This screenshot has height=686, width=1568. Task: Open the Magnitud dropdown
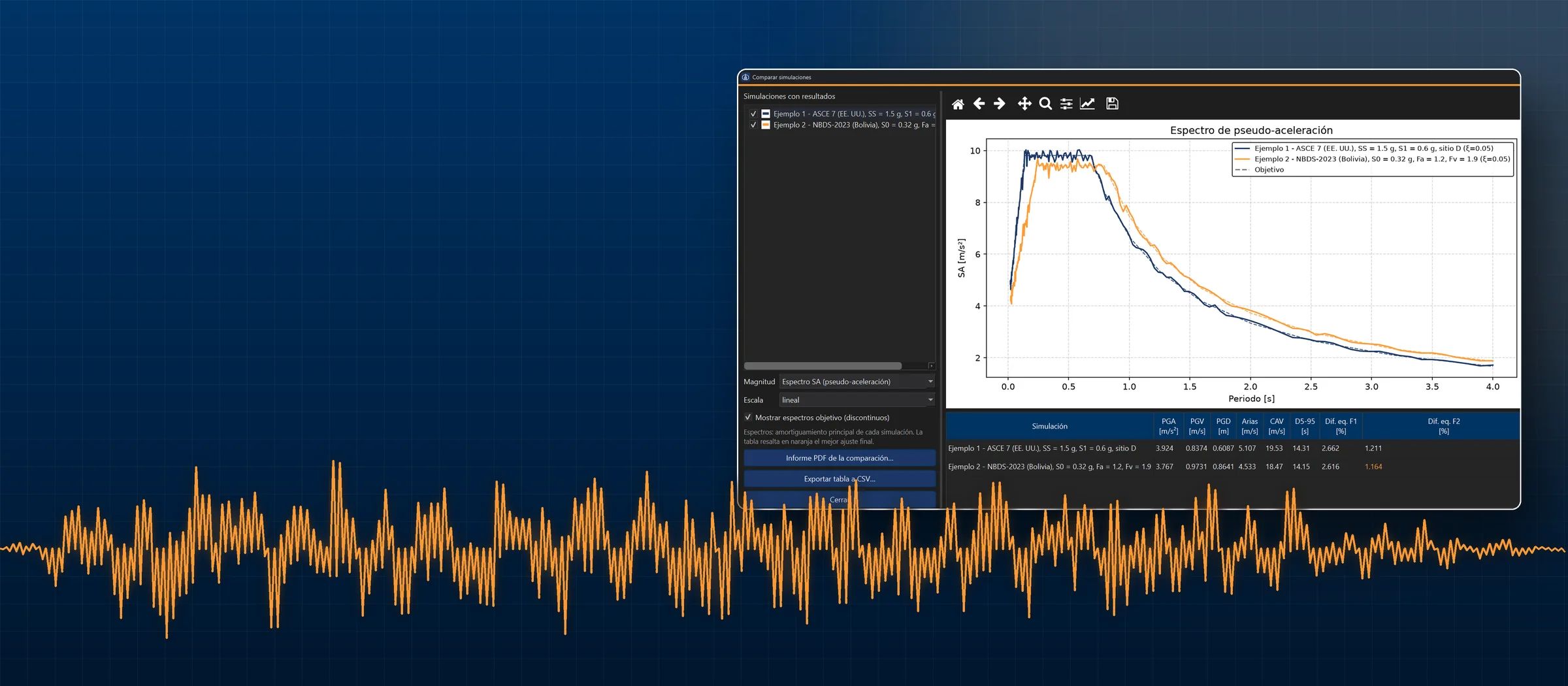tap(857, 382)
